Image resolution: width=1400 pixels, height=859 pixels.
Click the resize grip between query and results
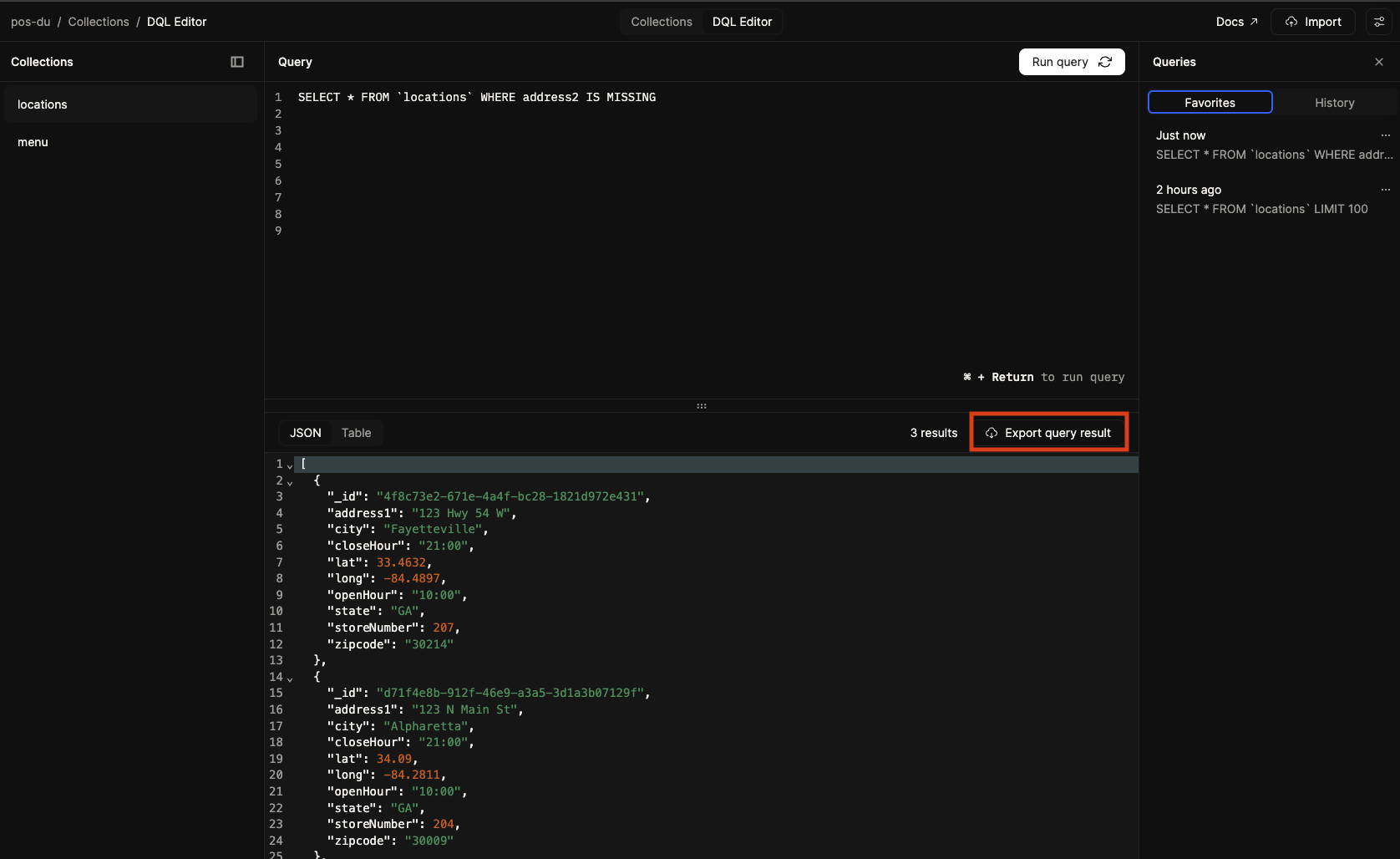click(702, 406)
